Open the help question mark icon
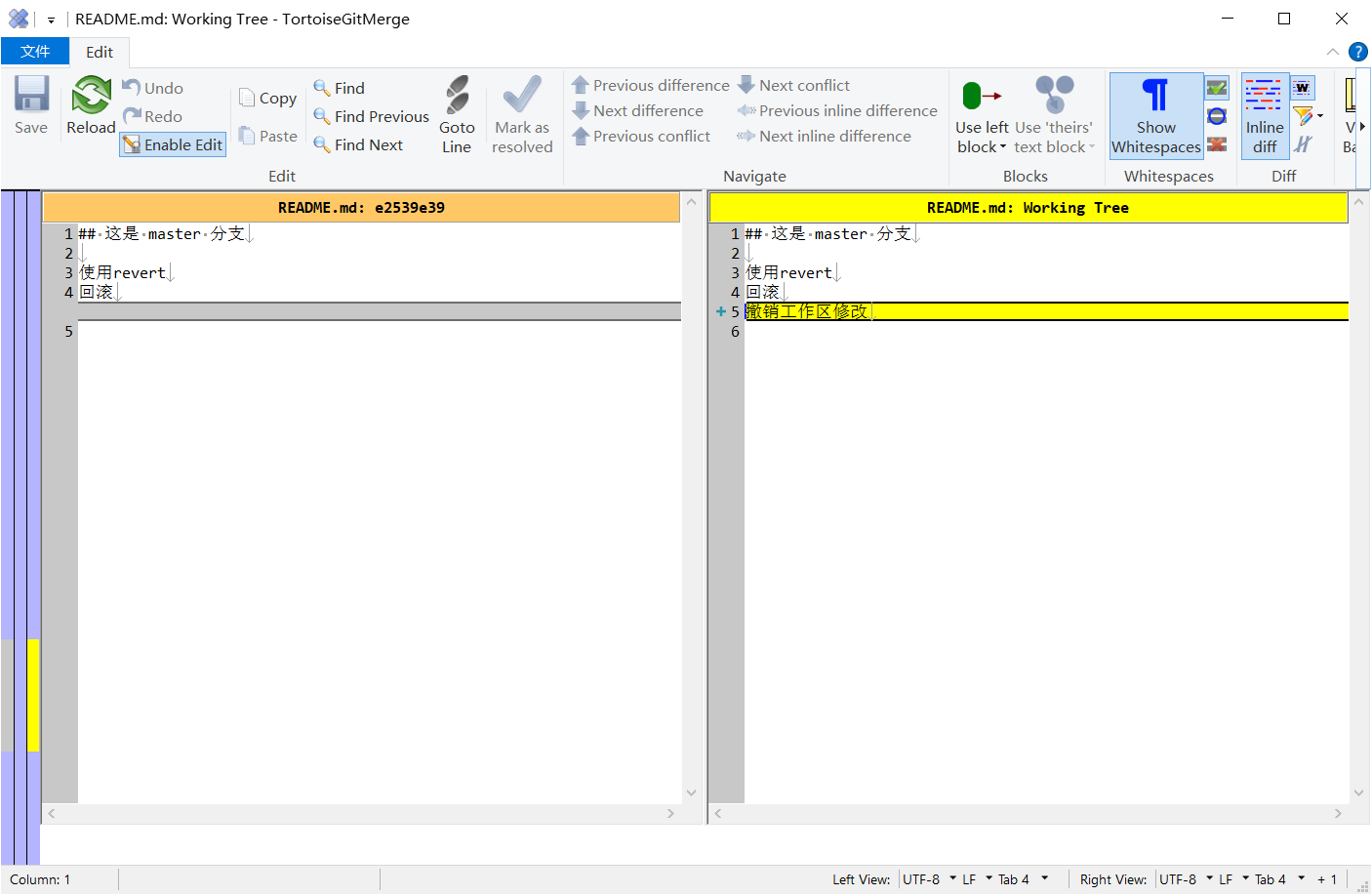The height and width of the screenshot is (895, 1372). click(1357, 52)
